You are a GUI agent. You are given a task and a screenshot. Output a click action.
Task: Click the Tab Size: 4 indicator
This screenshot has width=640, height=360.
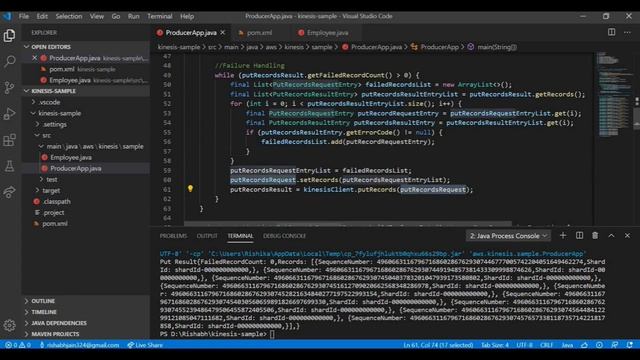pyautogui.click(x=495, y=345)
